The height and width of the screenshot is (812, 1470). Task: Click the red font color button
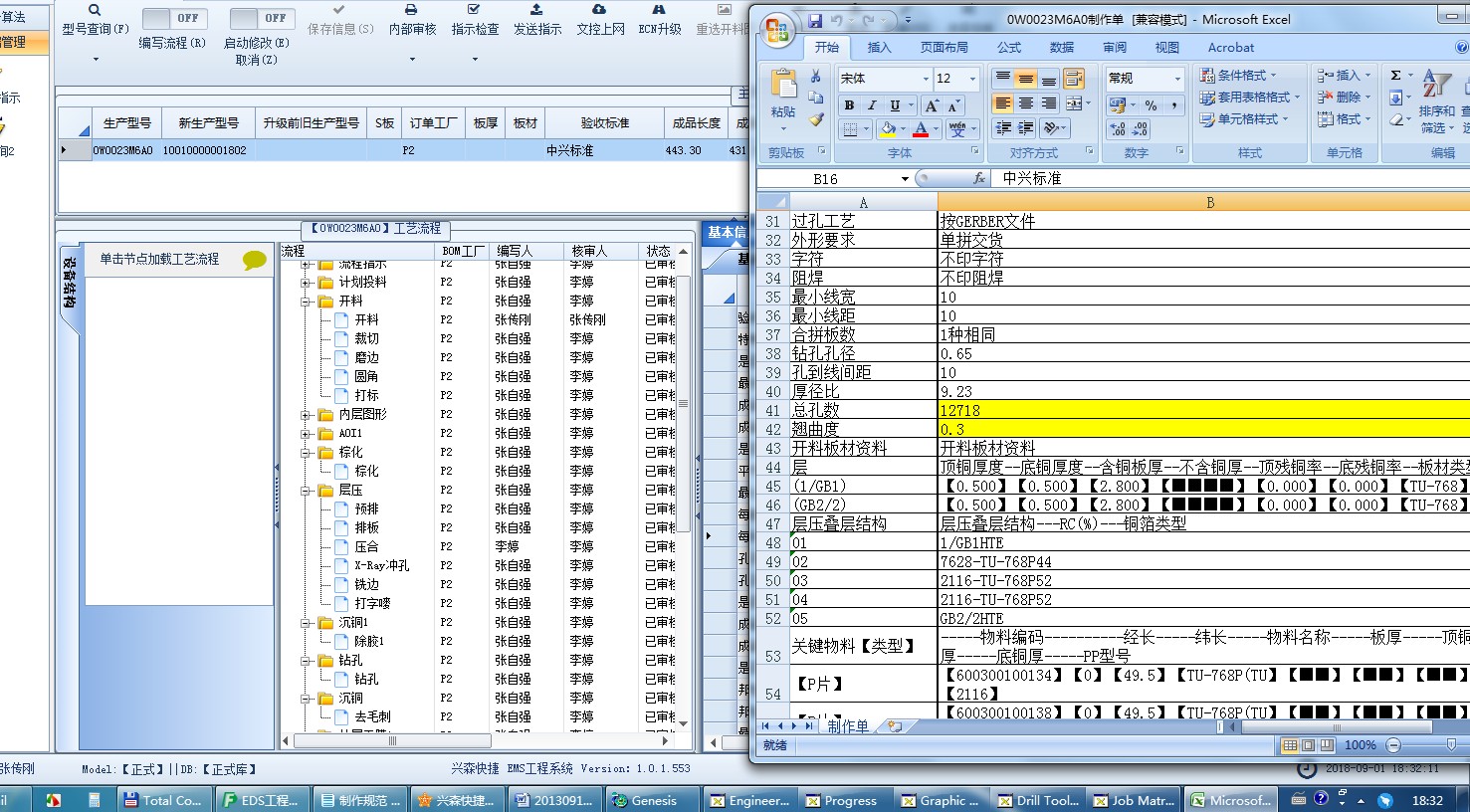point(921,129)
